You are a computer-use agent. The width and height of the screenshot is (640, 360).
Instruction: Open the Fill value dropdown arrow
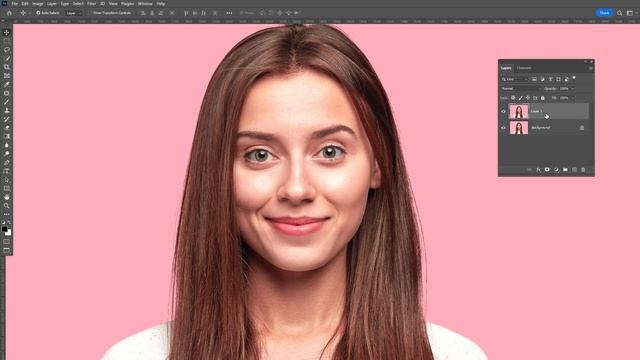click(572, 98)
